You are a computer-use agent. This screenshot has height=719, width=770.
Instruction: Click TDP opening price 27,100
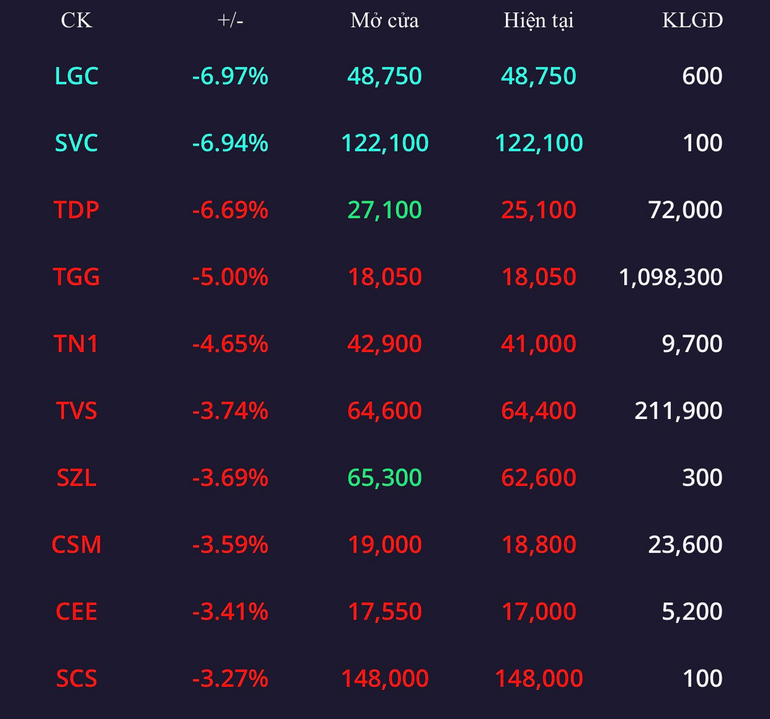385,210
